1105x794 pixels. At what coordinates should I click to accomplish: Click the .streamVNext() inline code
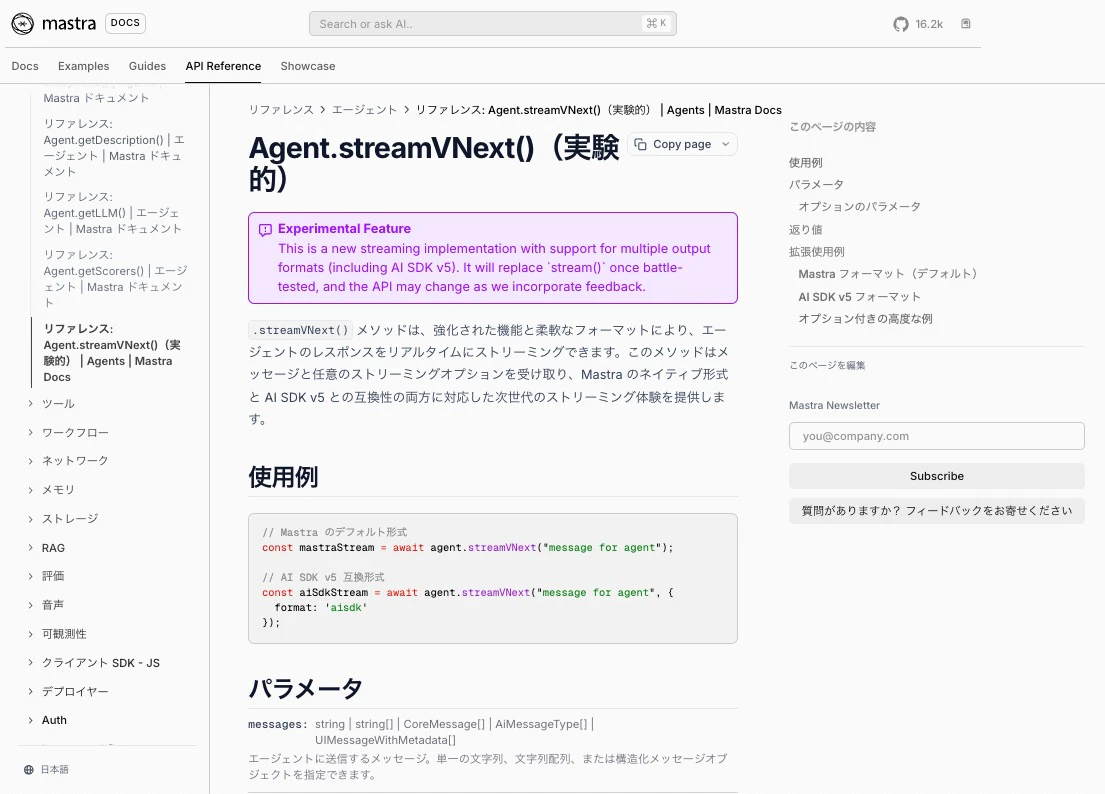pyautogui.click(x=301, y=330)
